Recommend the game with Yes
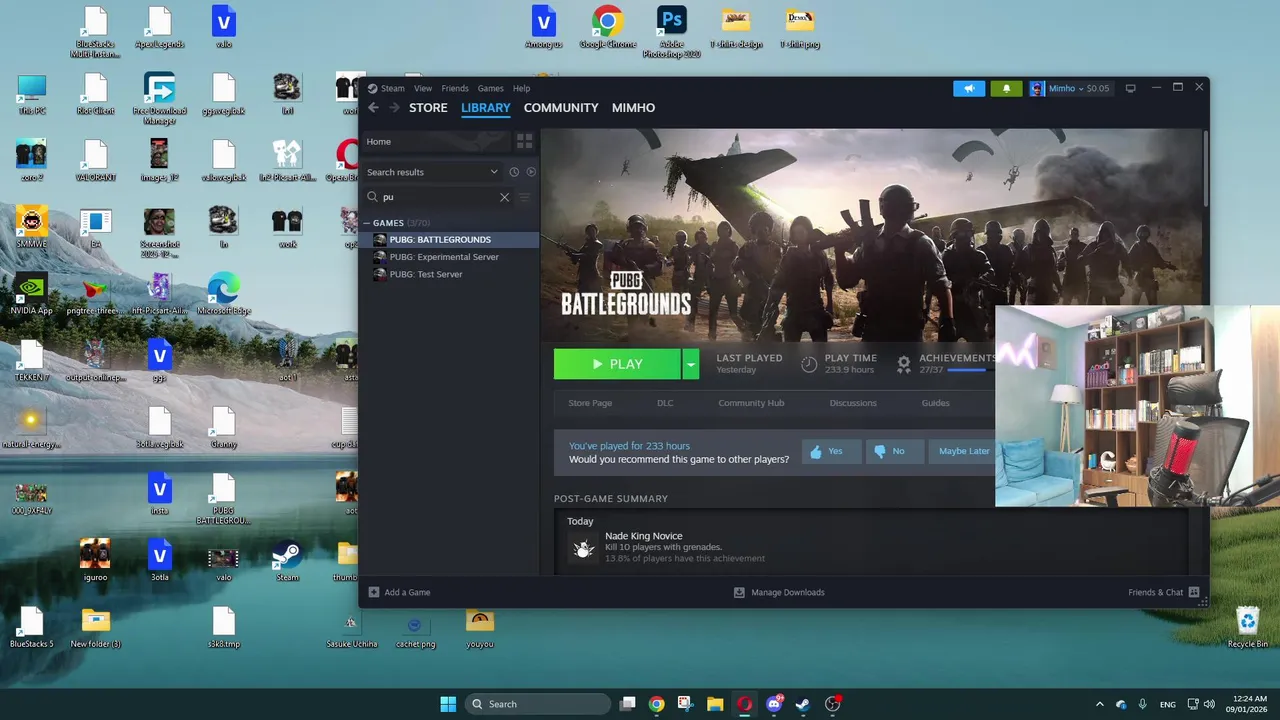 tap(831, 452)
